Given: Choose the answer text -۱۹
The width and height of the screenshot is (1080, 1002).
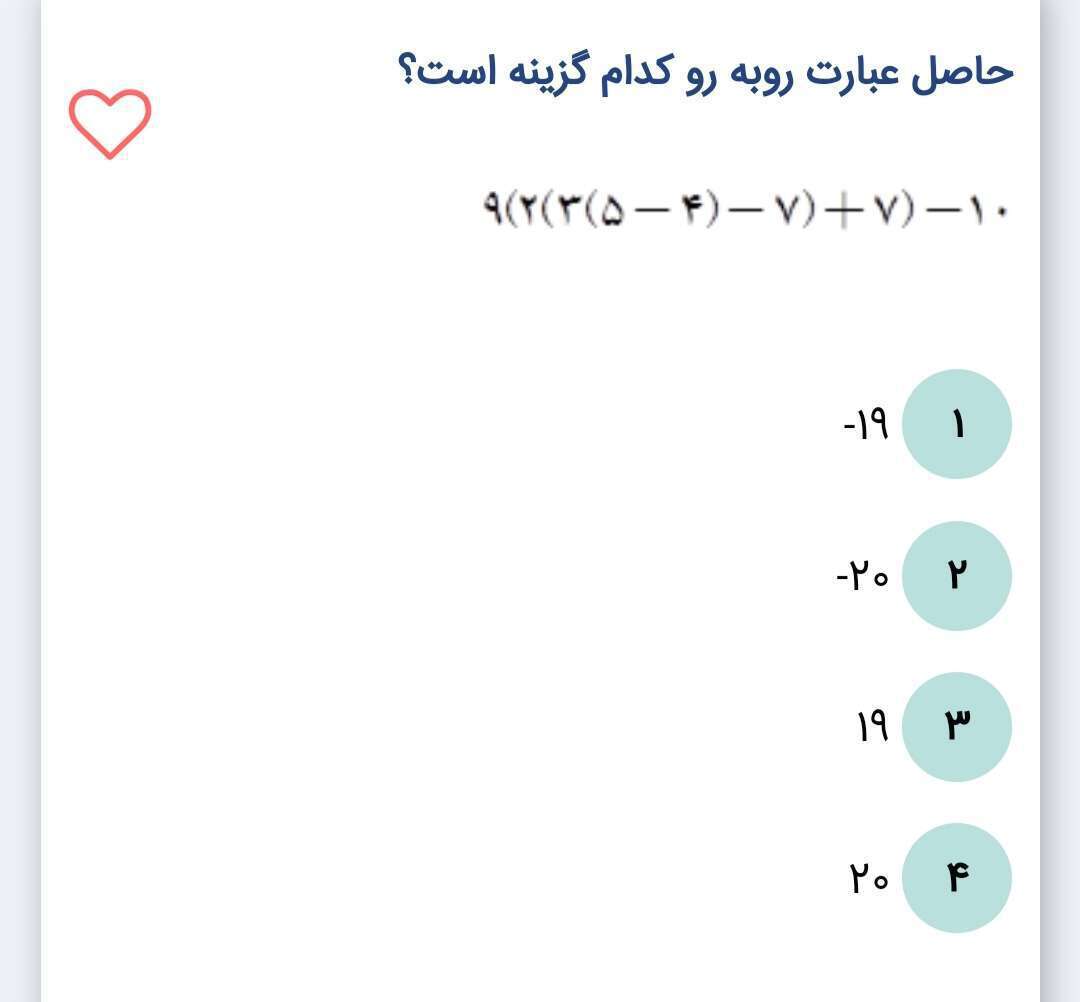Looking at the screenshot, I should click(866, 424).
